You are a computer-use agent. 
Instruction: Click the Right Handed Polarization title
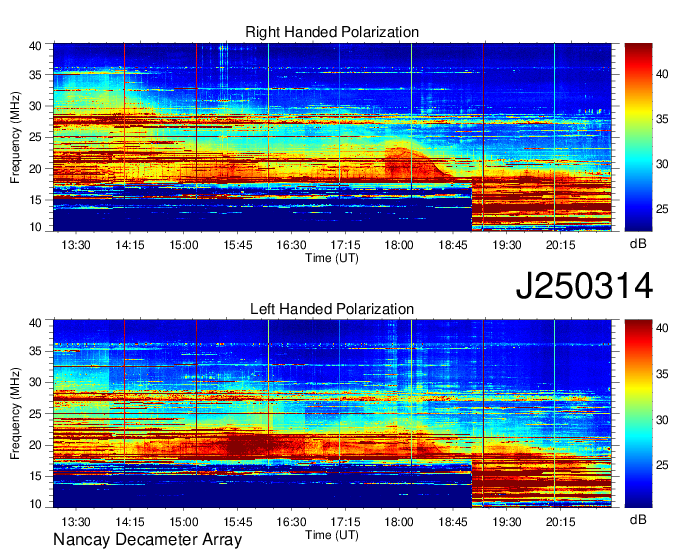[x=332, y=32]
